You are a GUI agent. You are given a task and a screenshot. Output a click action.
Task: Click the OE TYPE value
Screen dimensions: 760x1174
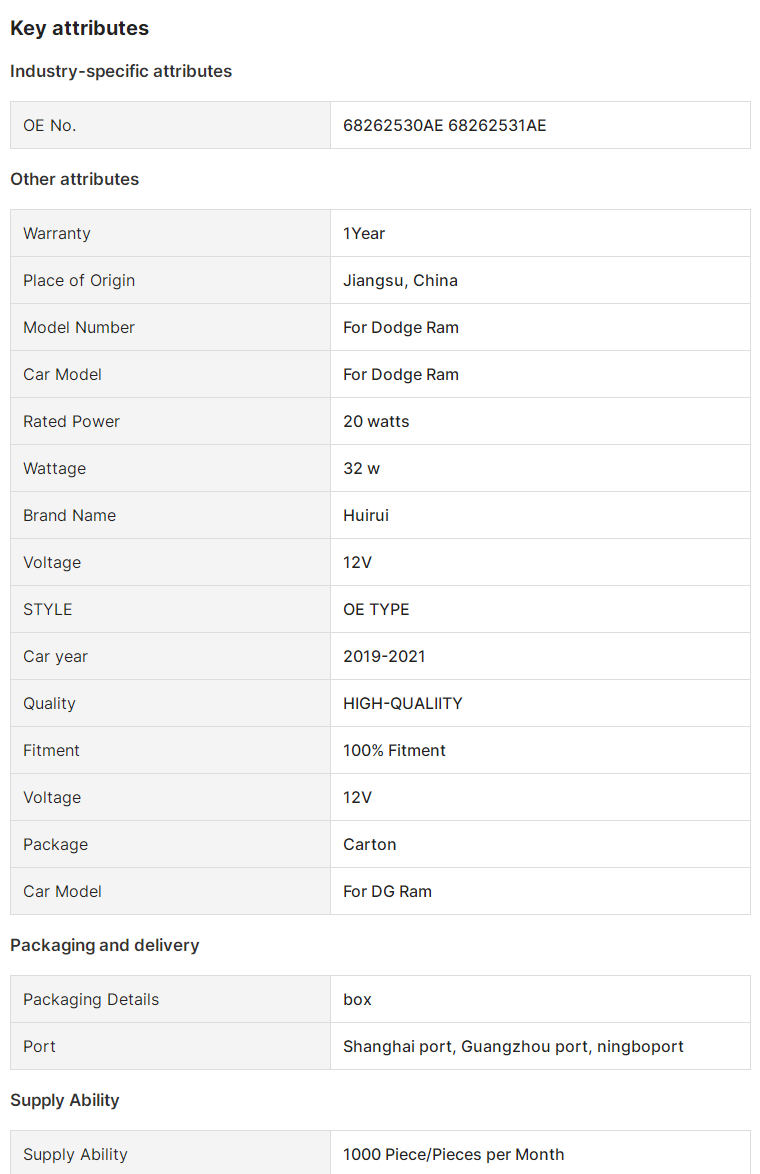point(376,609)
